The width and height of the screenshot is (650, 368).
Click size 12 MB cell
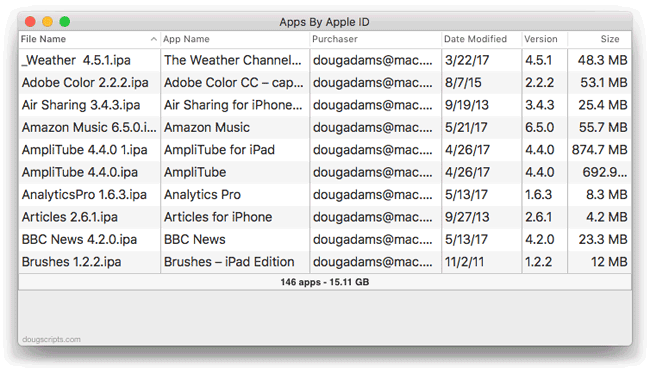coord(599,261)
